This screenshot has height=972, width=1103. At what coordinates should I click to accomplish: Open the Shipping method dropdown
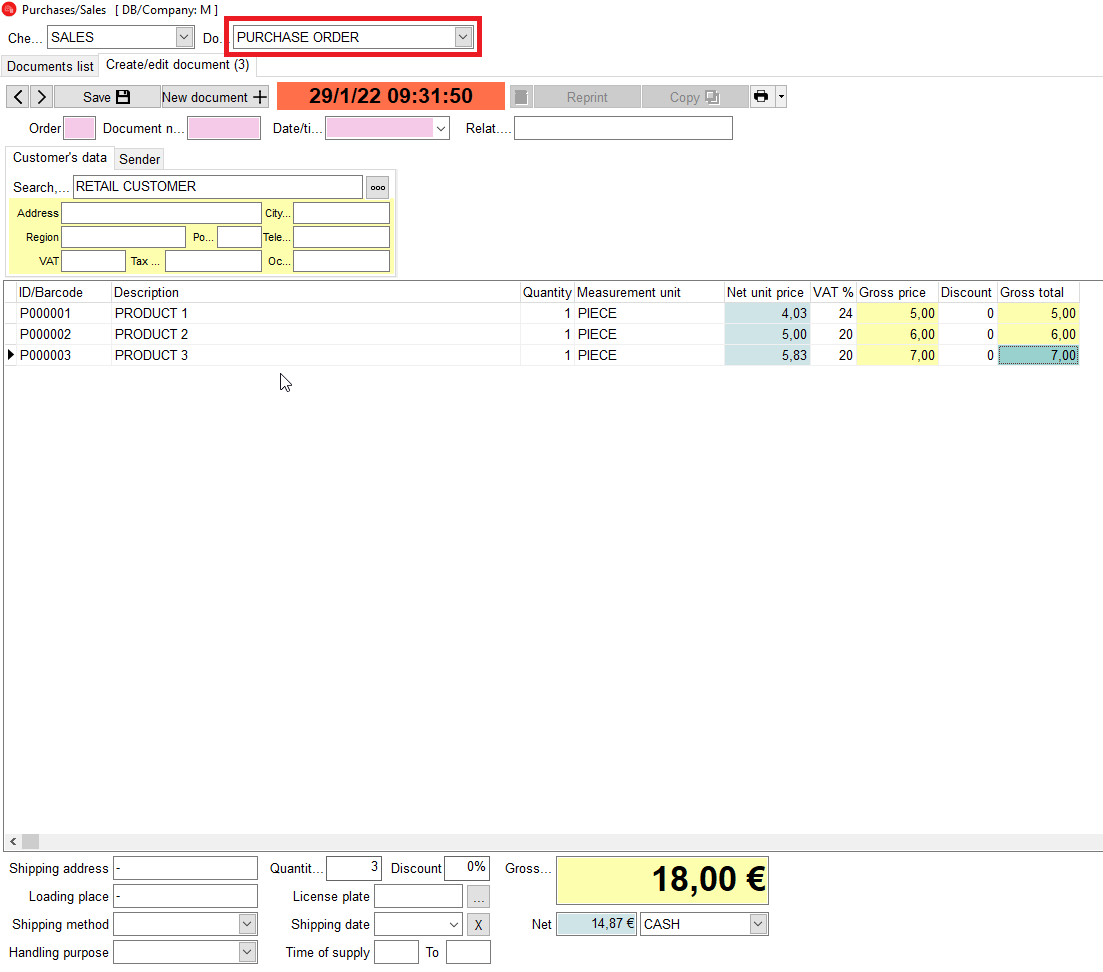point(247,924)
